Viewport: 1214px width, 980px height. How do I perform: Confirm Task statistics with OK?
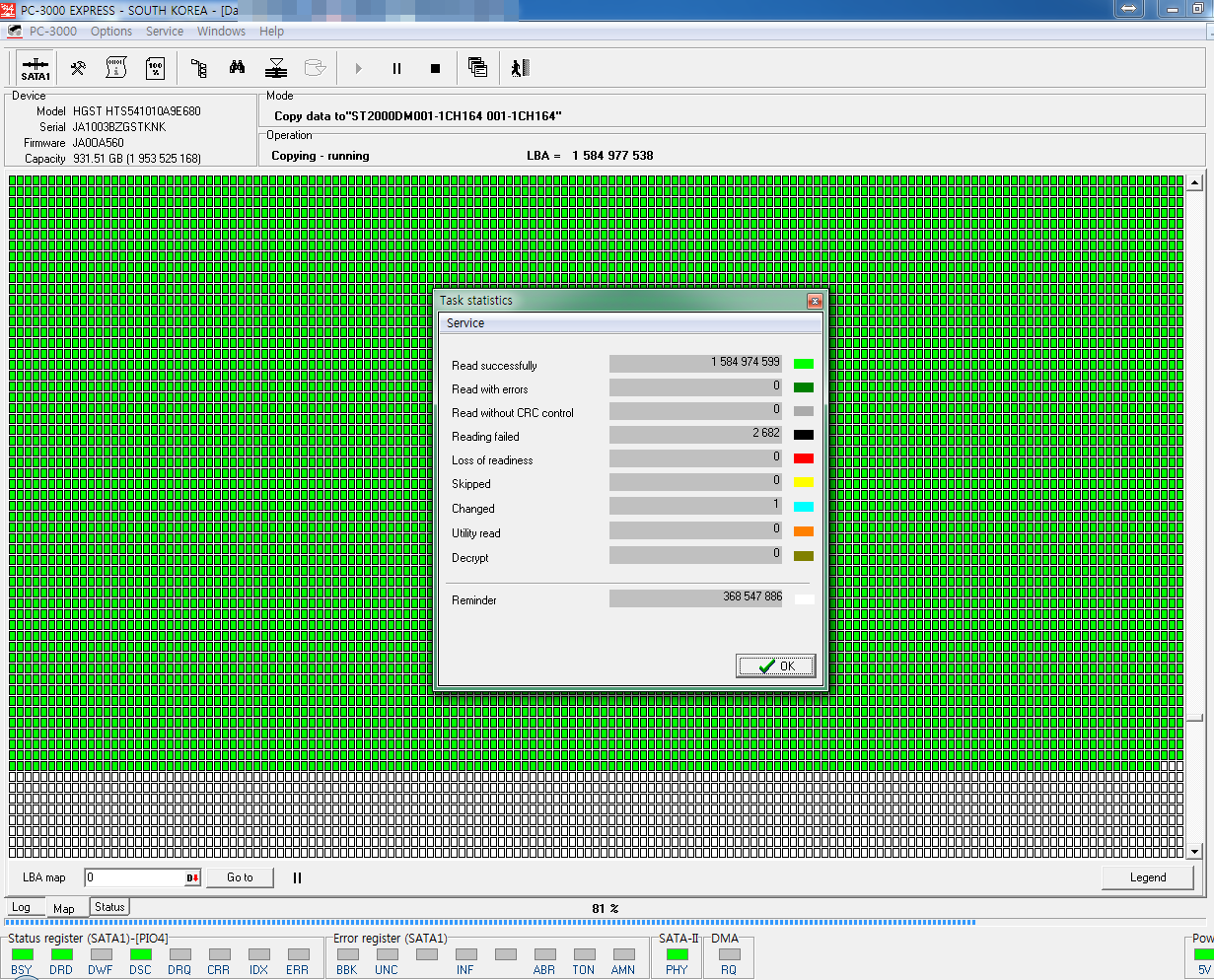[776, 666]
